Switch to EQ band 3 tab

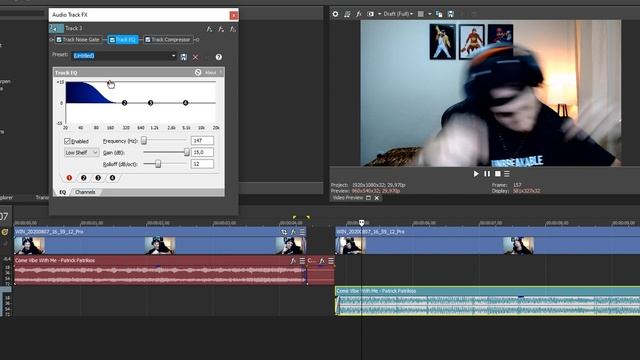[98, 178]
